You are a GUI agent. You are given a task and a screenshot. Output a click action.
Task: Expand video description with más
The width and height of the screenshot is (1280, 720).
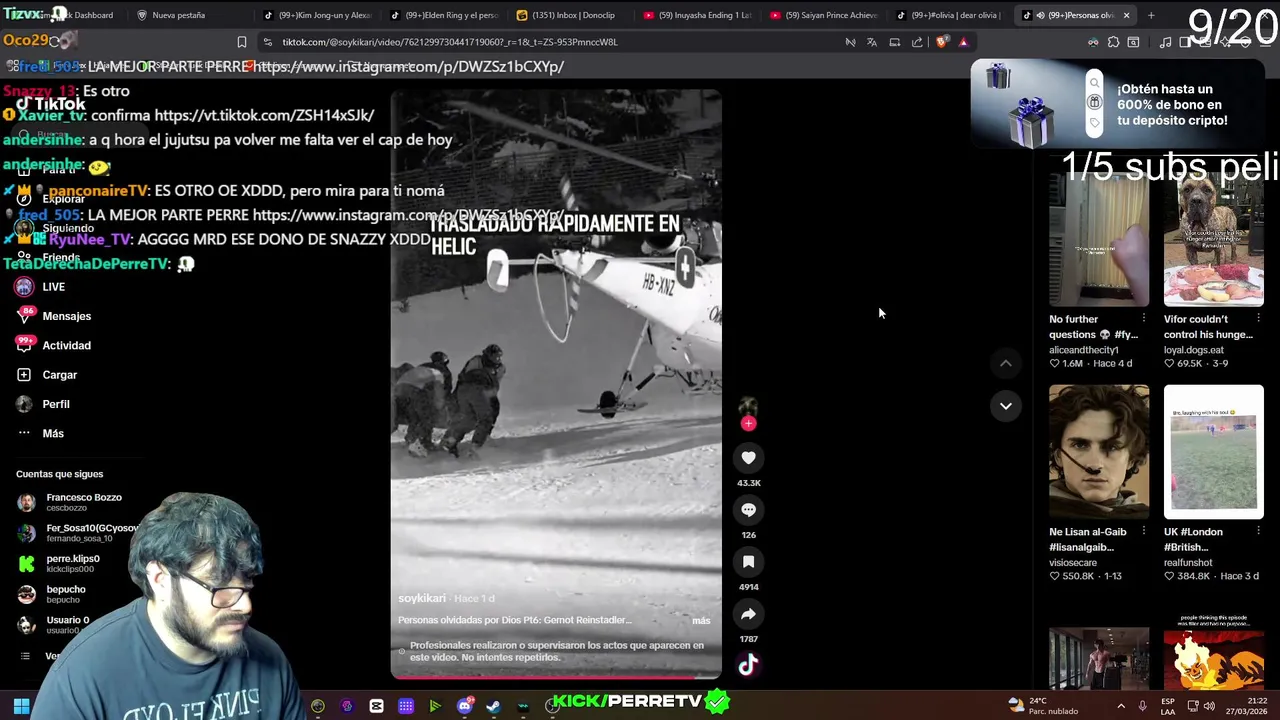(701, 621)
